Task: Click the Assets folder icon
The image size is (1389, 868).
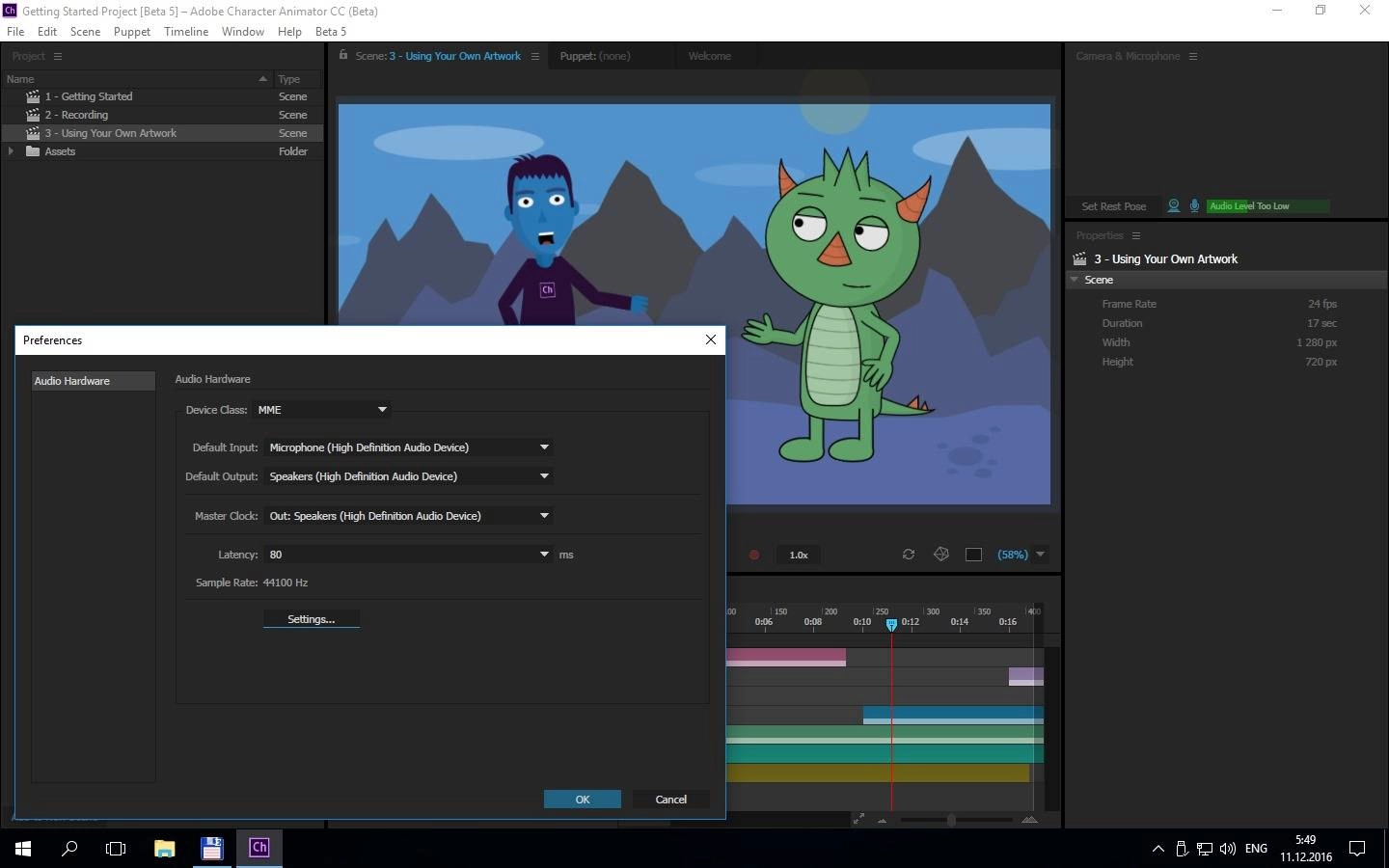Action: click(33, 151)
